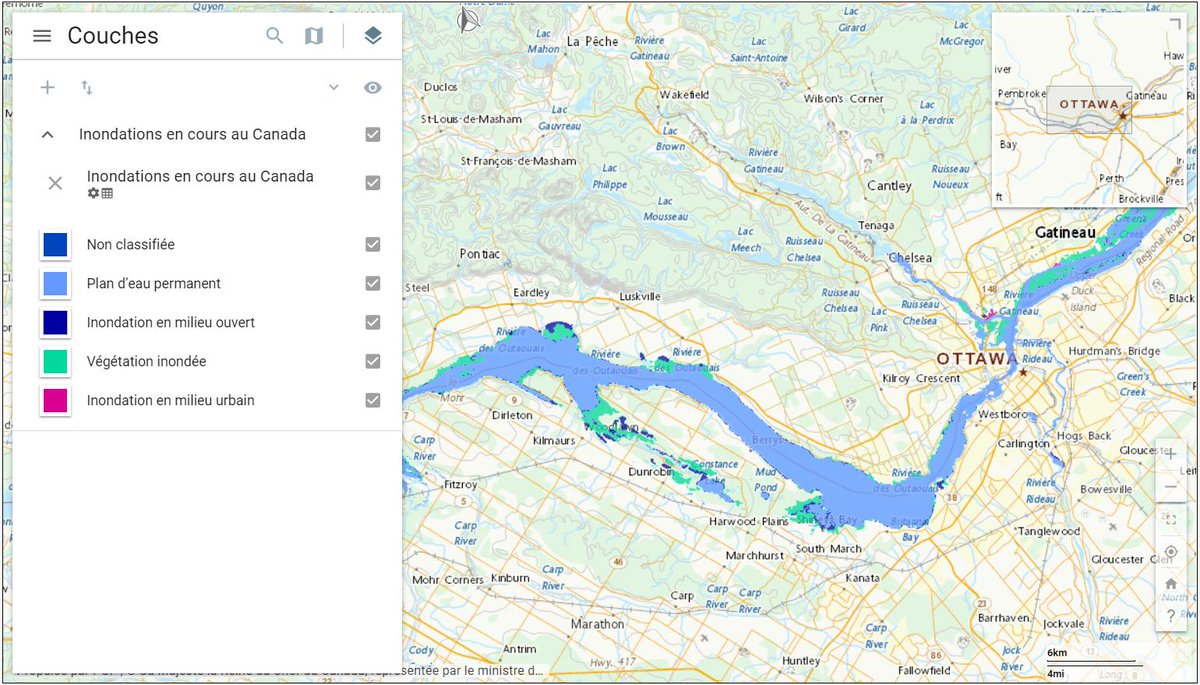Click the Cantley label on the map

tap(889, 185)
